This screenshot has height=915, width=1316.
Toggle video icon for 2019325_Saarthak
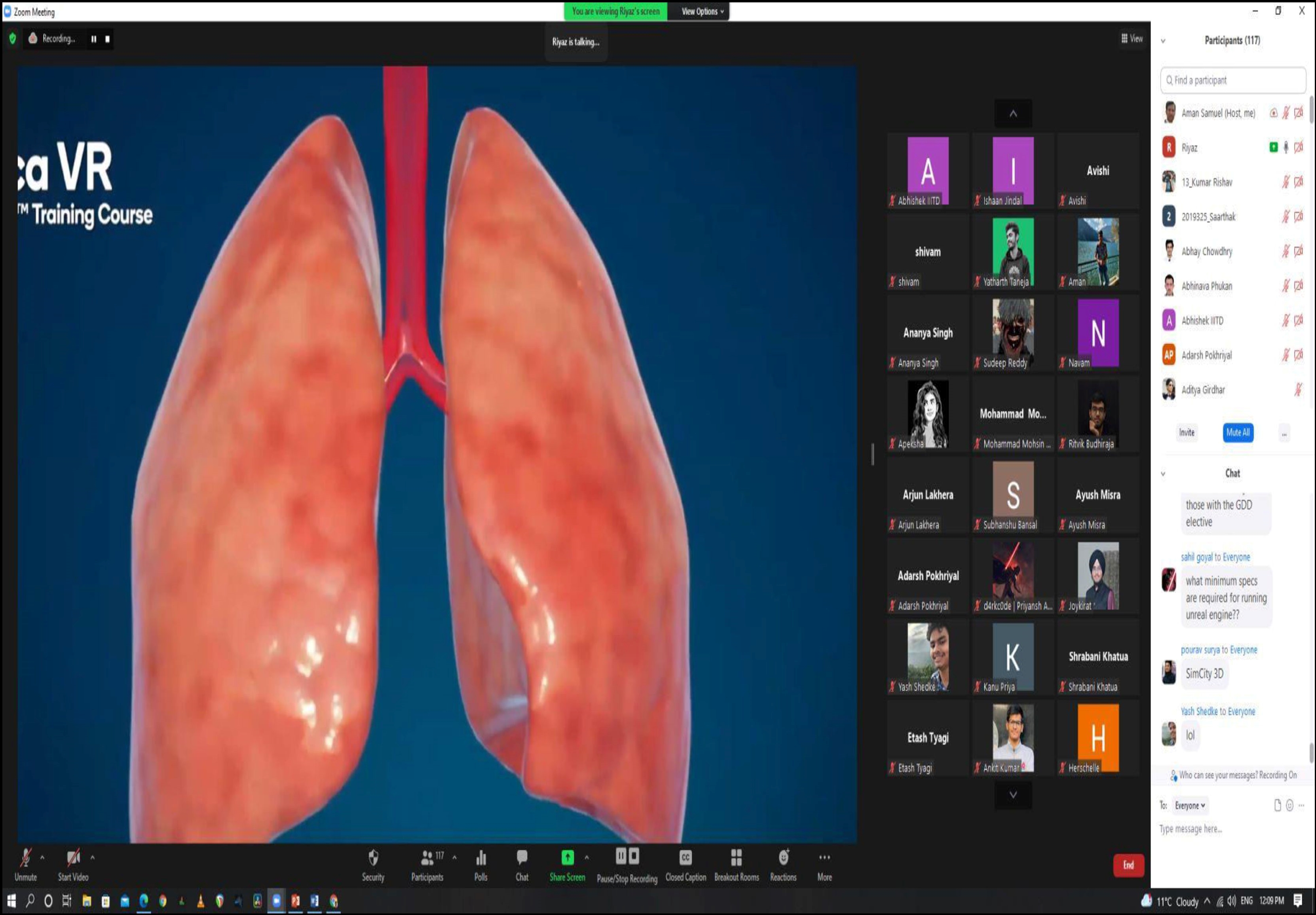coord(1298,216)
